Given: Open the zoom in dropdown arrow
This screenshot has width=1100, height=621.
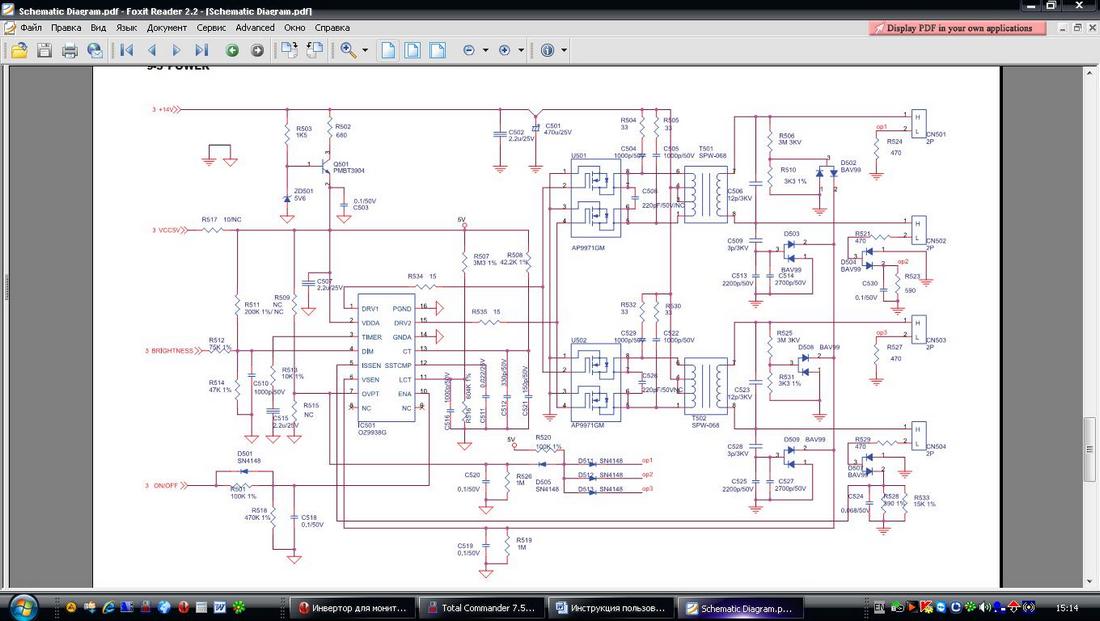Looking at the screenshot, I should tap(521, 50).
